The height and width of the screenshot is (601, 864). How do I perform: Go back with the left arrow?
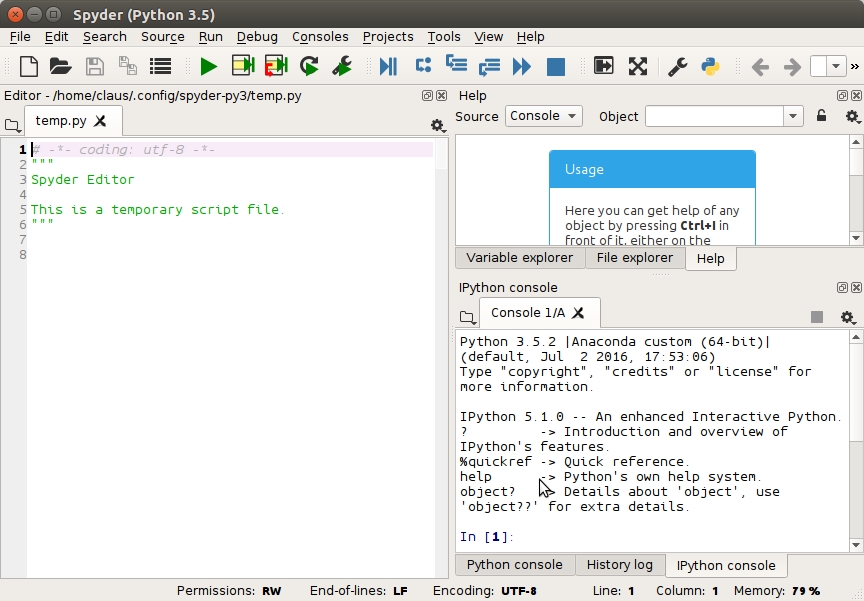pyautogui.click(x=760, y=67)
